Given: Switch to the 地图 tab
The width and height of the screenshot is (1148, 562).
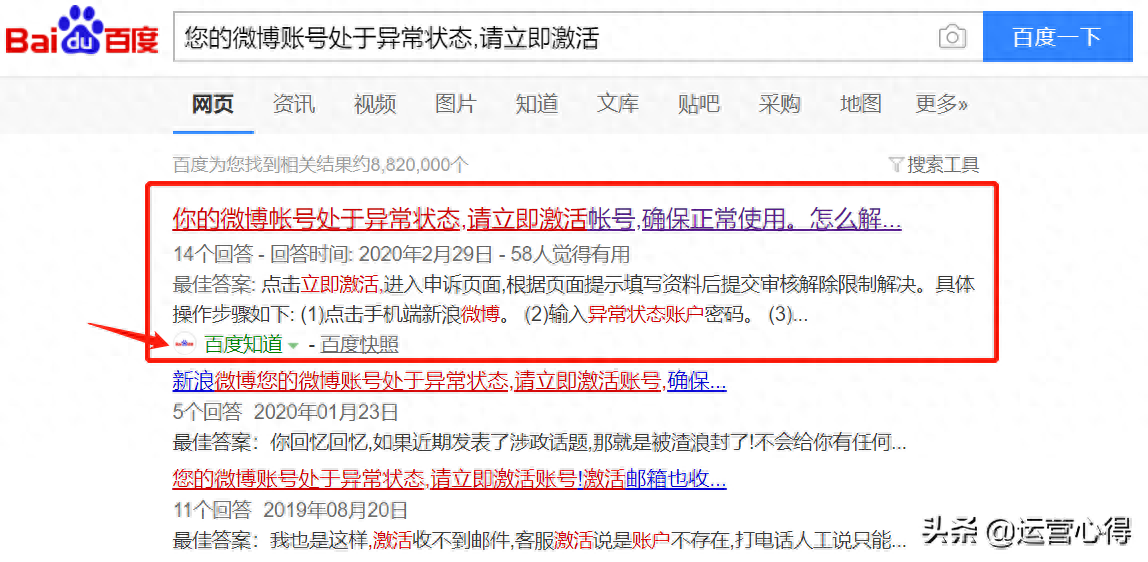Looking at the screenshot, I should (861, 104).
